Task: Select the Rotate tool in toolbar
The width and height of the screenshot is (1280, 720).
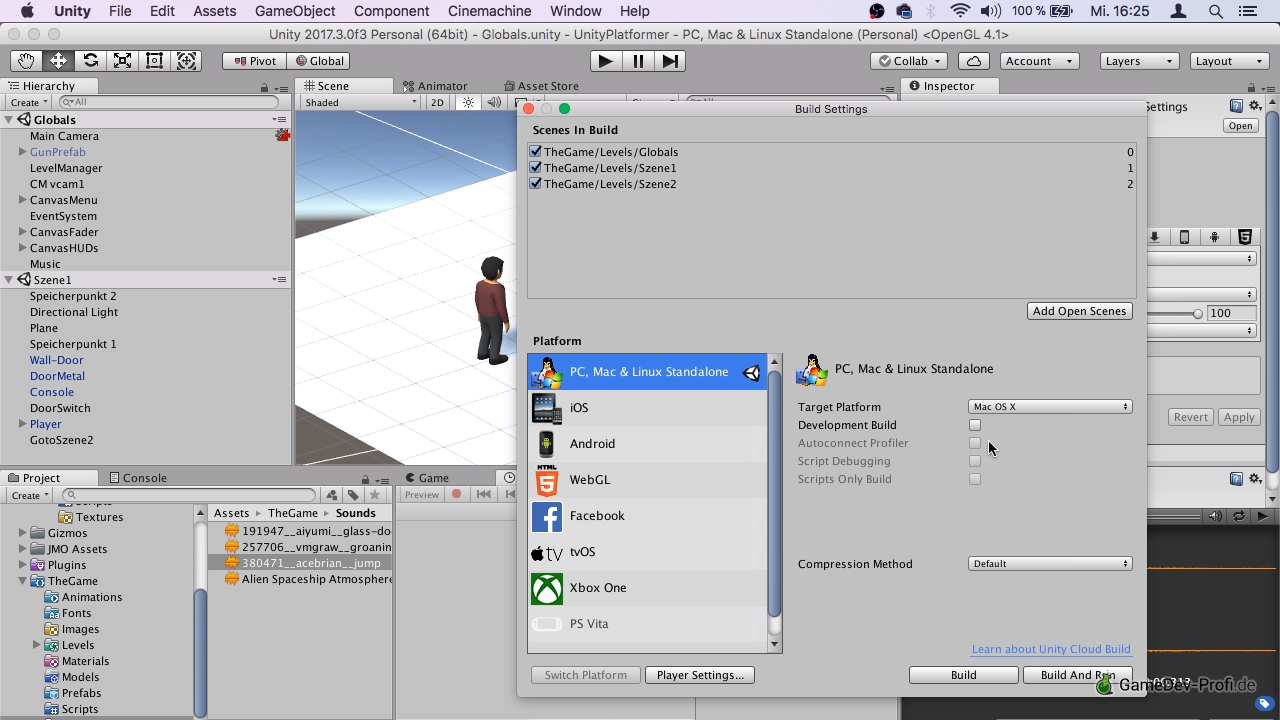Action: click(x=91, y=61)
